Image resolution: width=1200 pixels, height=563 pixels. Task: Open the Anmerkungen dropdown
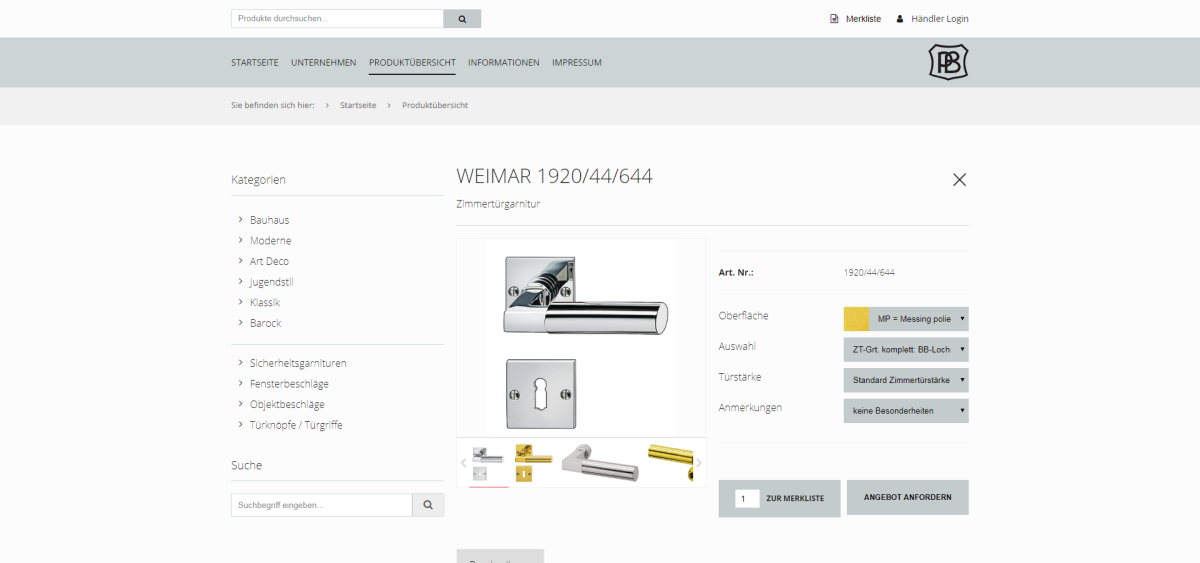[x=906, y=411]
